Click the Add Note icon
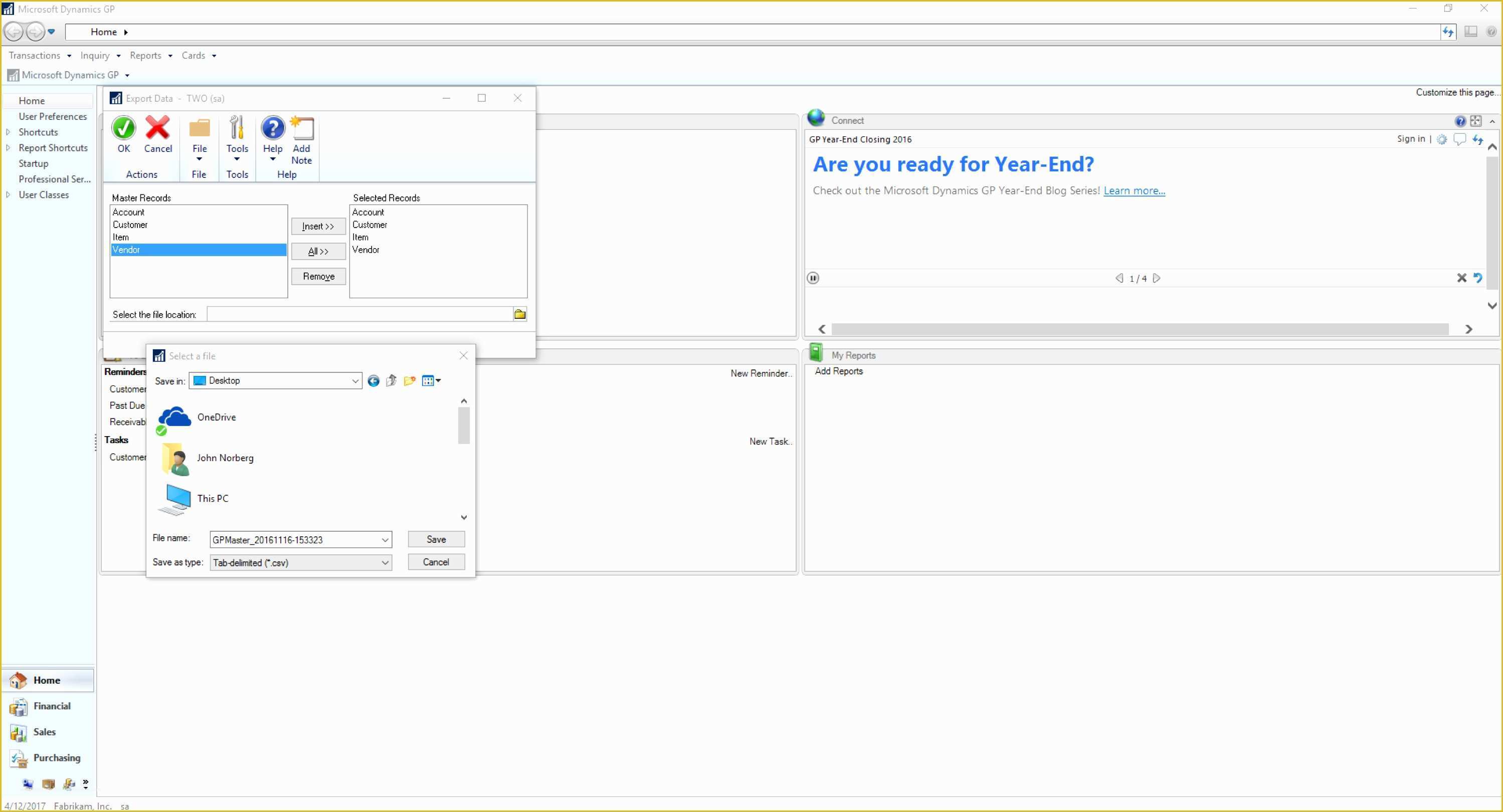This screenshot has width=1503, height=812. click(x=302, y=128)
